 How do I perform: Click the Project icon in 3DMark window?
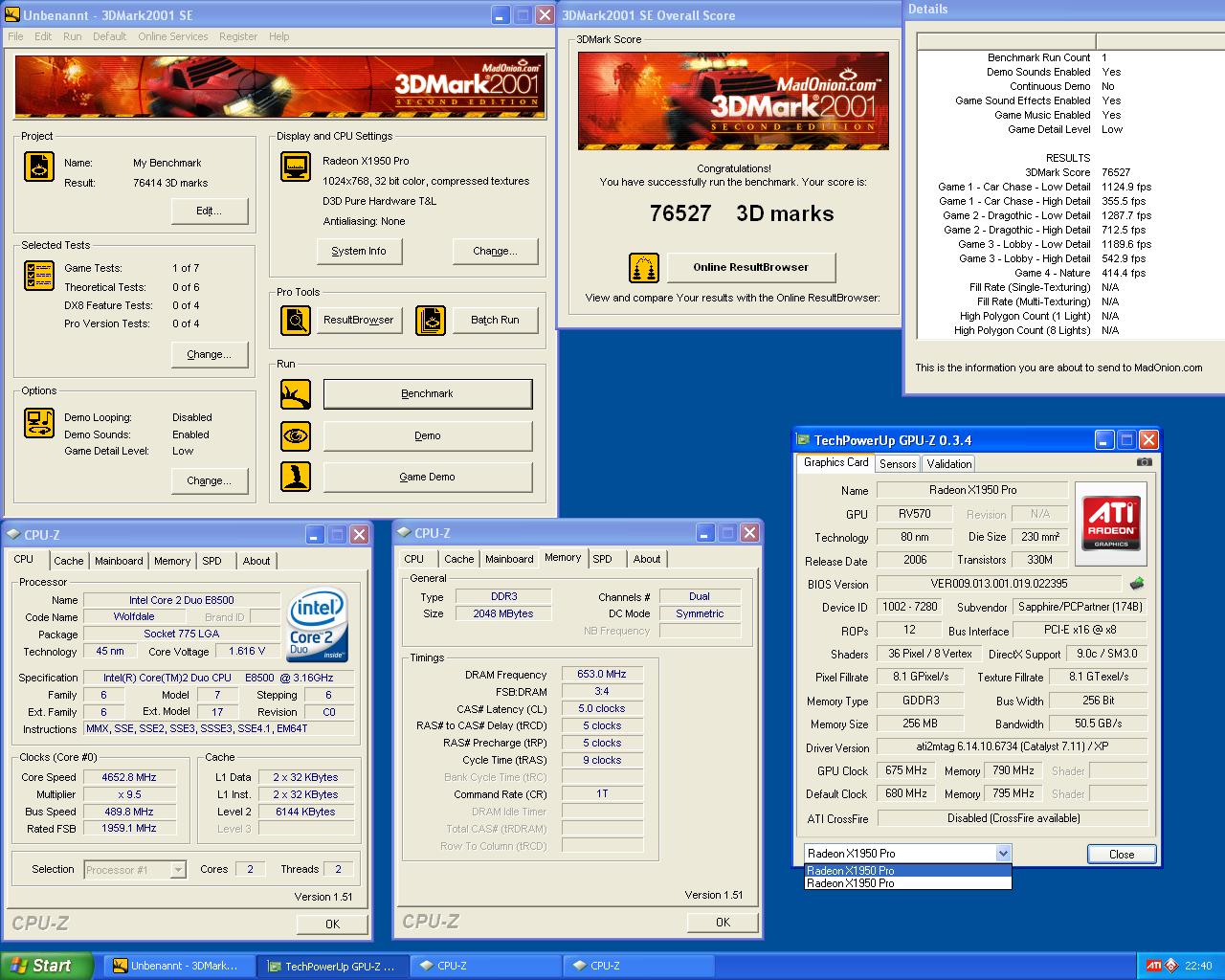click(x=38, y=167)
